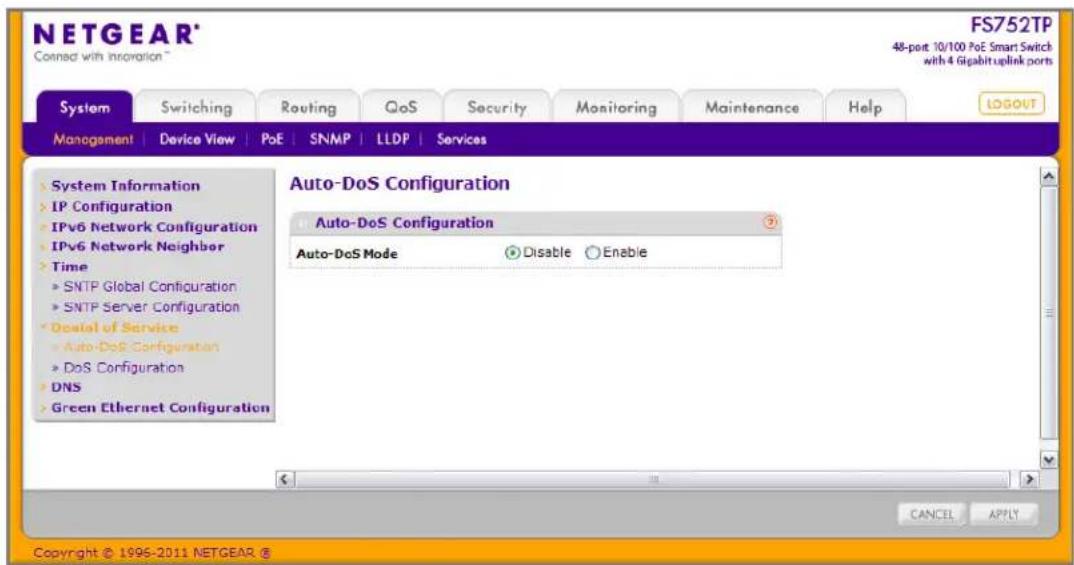Expand the Time tree section

coord(69,266)
